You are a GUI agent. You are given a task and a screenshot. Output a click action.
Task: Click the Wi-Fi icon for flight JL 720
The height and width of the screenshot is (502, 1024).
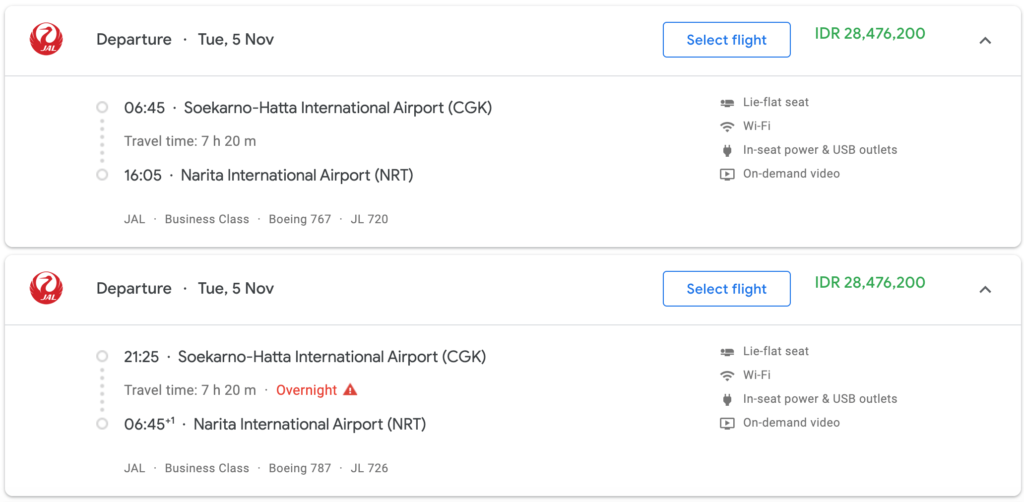727,127
